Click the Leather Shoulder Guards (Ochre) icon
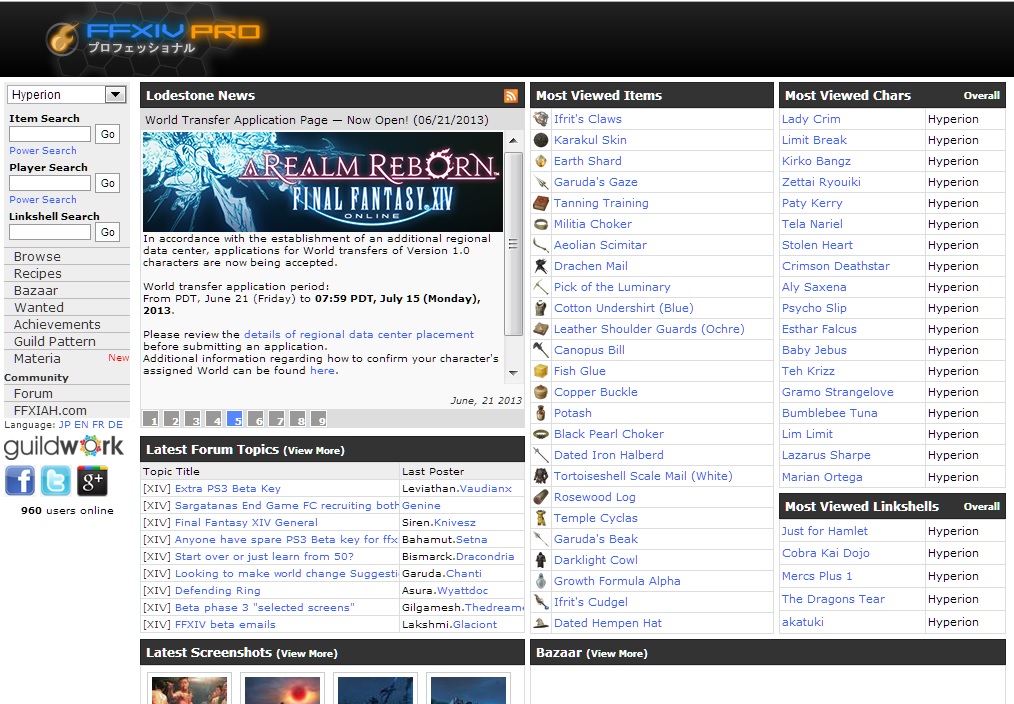This screenshot has width=1014, height=704. click(x=541, y=329)
